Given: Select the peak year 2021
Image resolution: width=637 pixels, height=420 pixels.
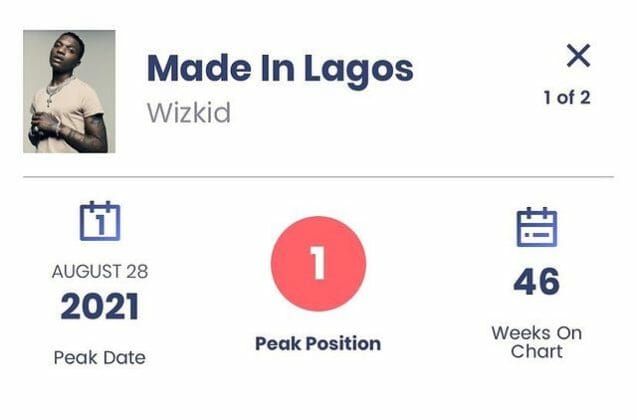Looking at the screenshot, I should tap(100, 306).
